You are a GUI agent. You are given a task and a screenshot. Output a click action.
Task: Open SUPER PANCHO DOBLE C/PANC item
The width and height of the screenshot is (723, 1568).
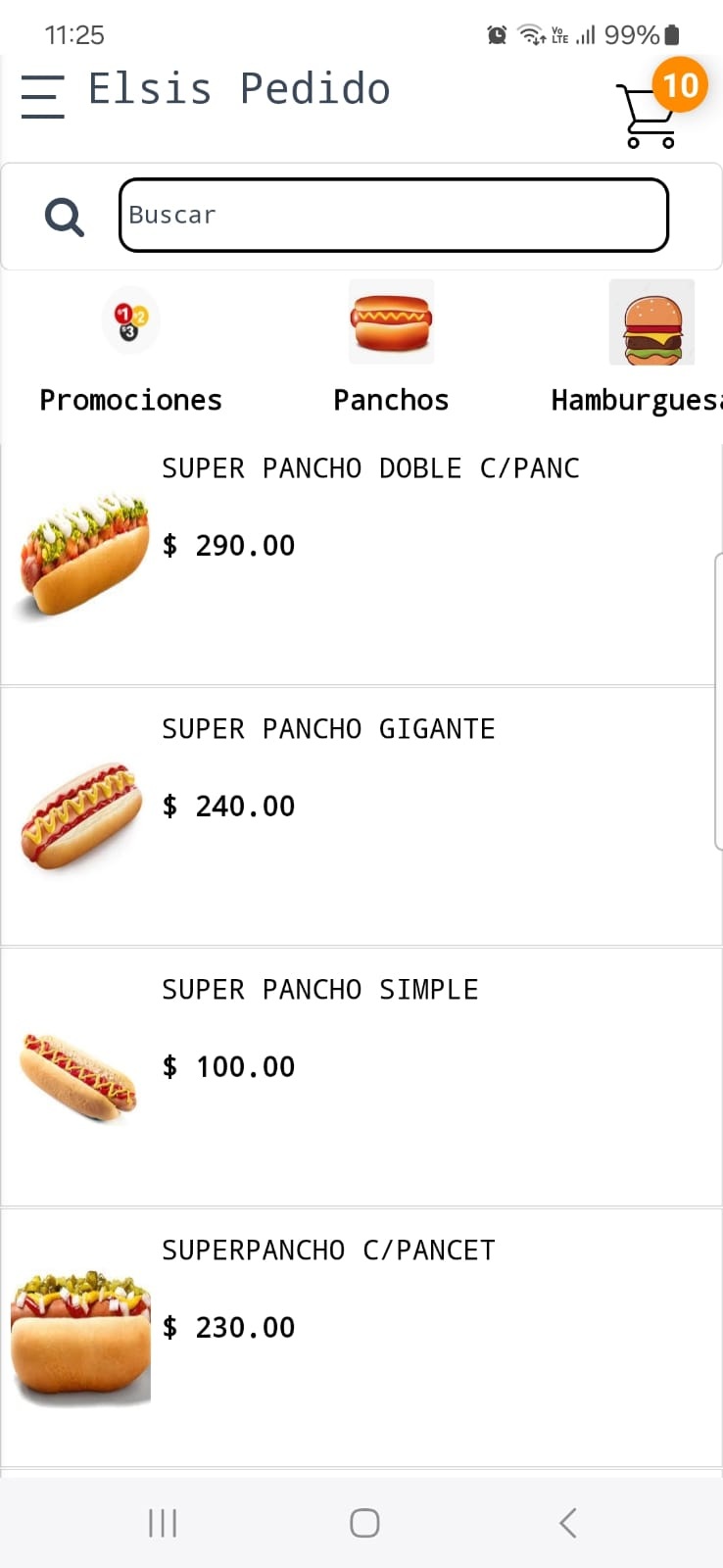pos(370,468)
